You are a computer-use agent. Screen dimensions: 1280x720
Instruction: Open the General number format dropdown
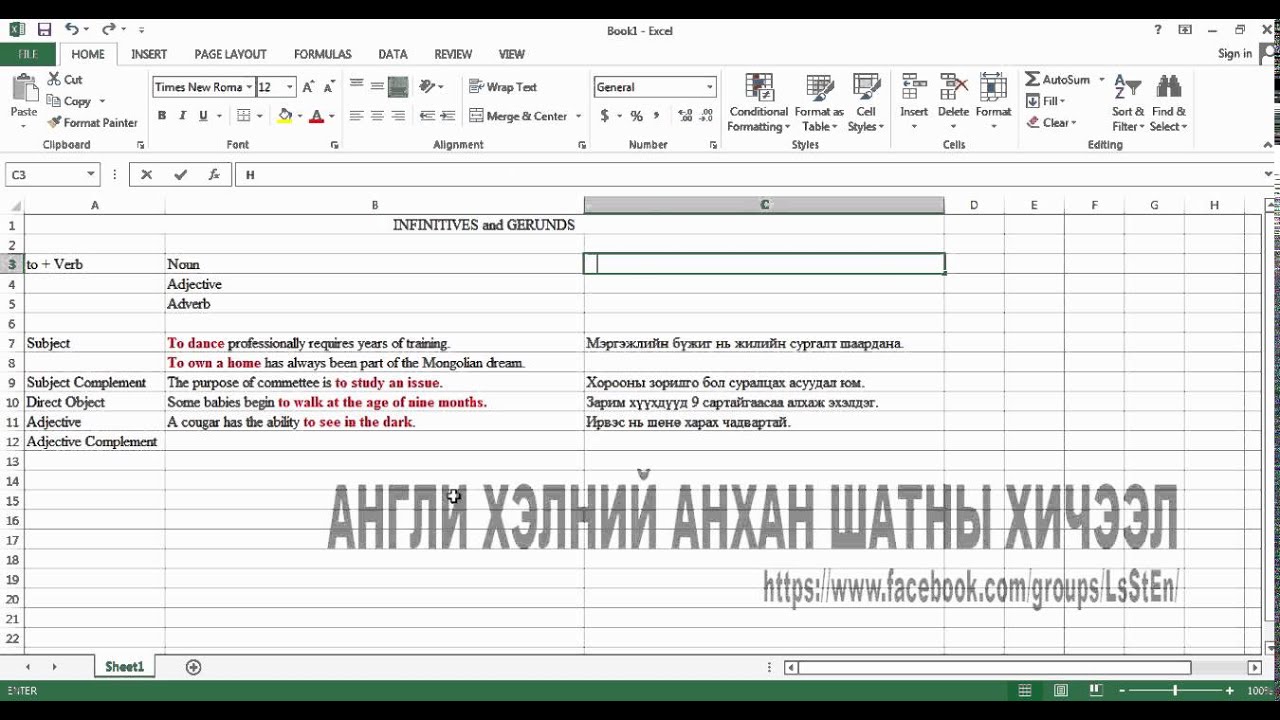(710, 87)
